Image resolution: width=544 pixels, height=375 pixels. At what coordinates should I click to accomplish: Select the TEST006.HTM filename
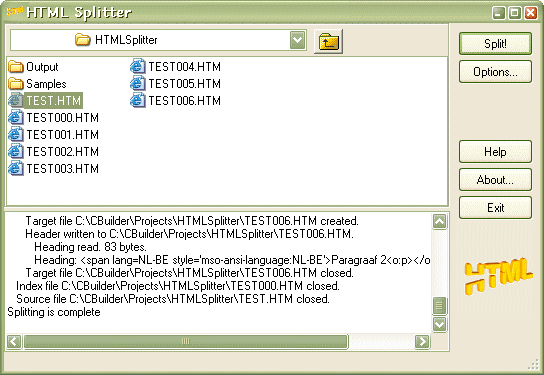[x=185, y=101]
